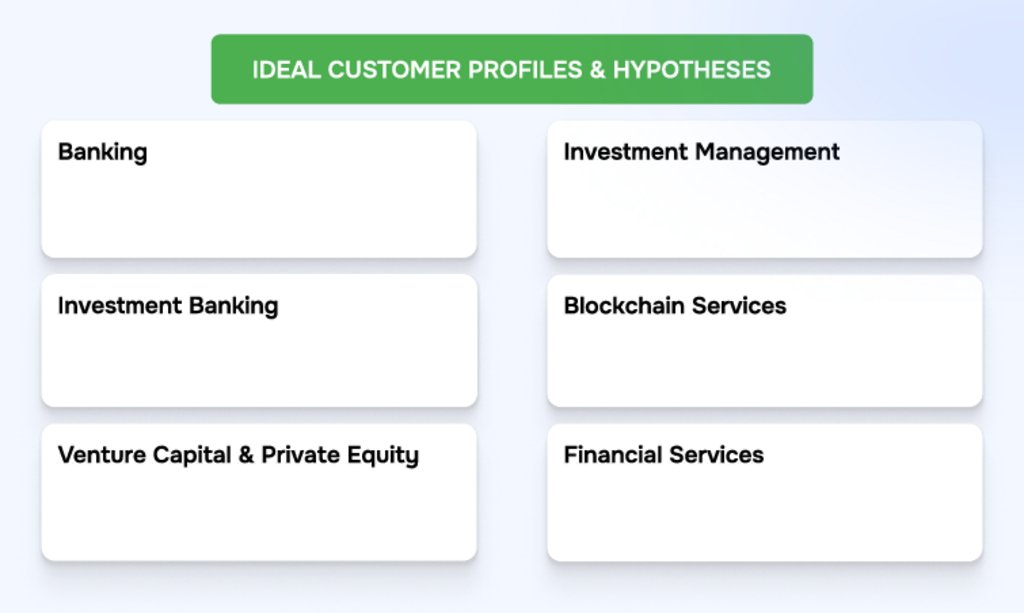Open the Investment Management heading
The width and height of the screenshot is (1024, 613).
[x=701, y=152]
